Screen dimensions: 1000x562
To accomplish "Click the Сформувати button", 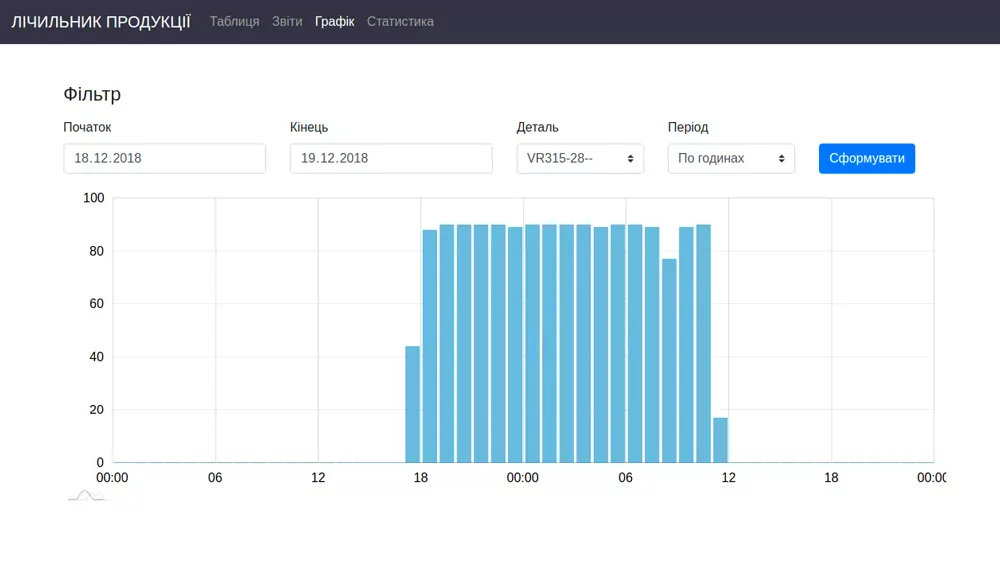I will [867, 158].
